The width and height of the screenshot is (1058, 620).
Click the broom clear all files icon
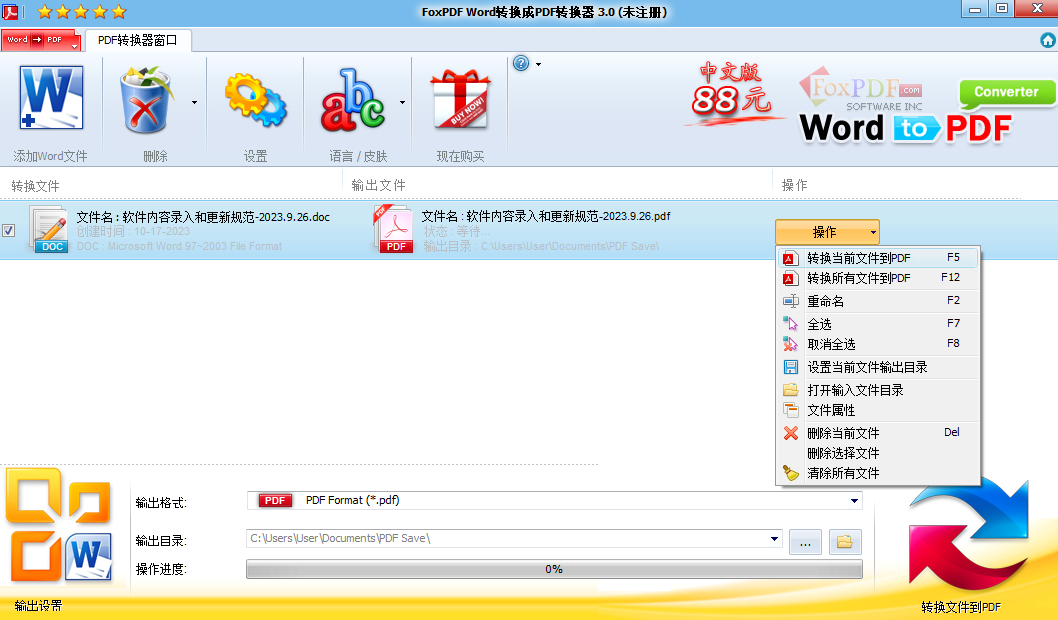coord(791,473)
